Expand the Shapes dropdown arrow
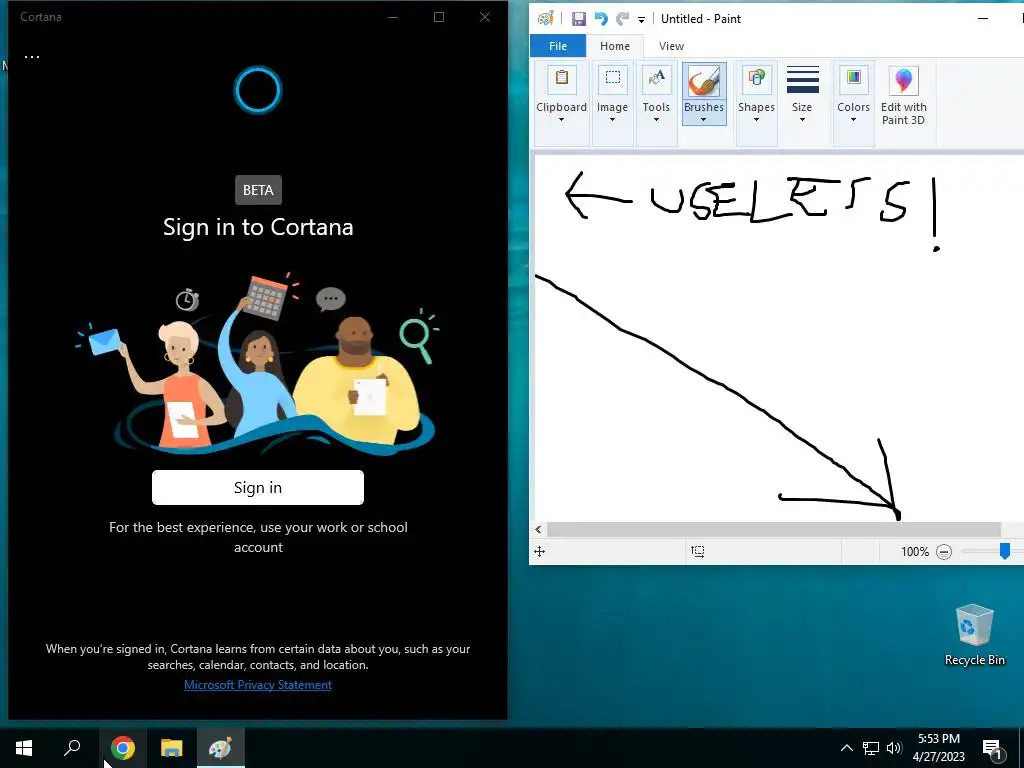The width and height of the screenshot is (1024, 768). 756,120
